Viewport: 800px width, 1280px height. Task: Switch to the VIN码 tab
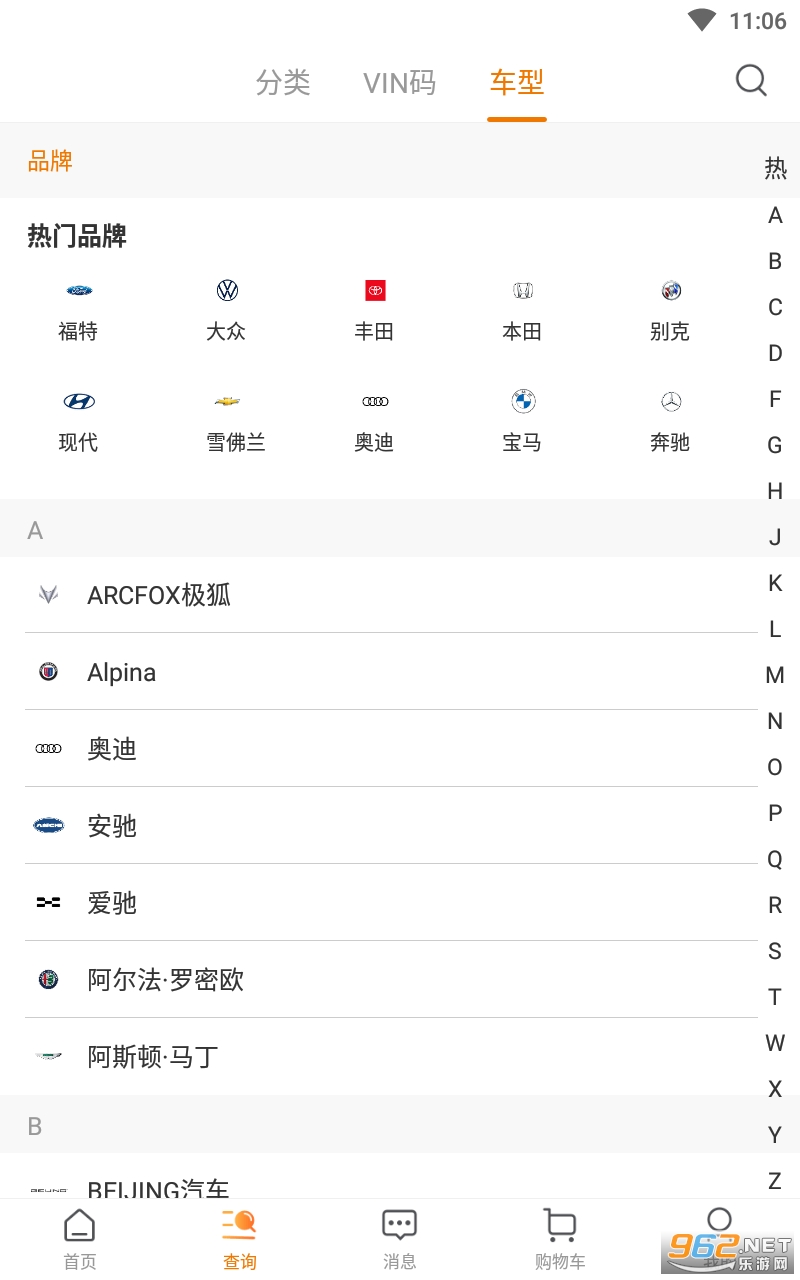[399, 82]
